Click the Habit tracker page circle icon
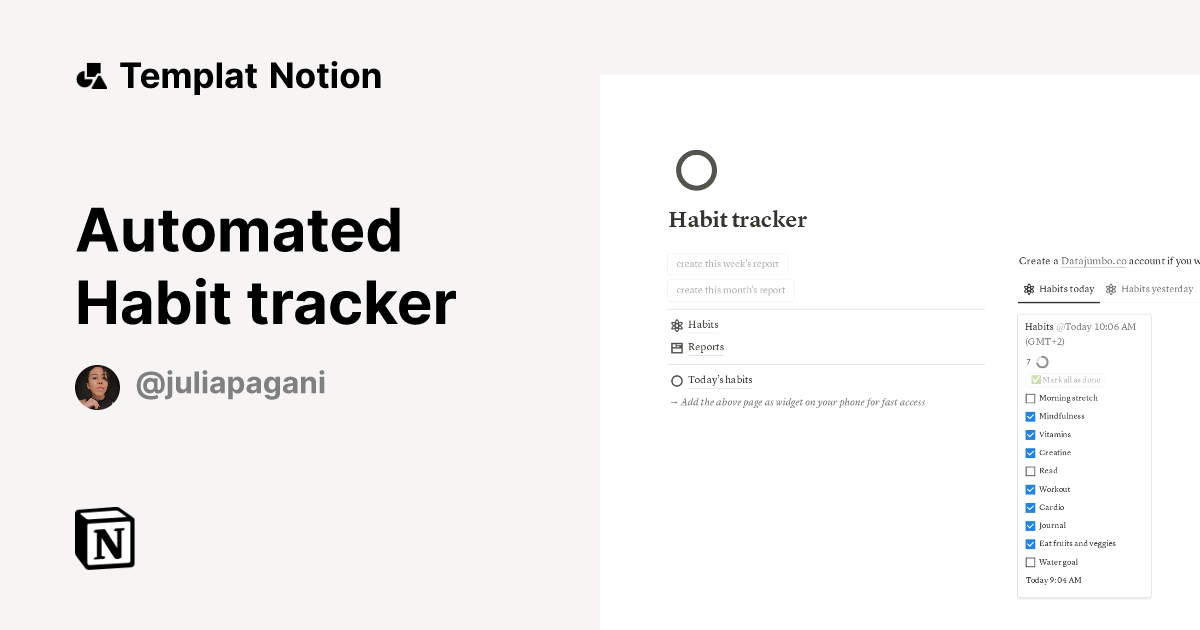 696,170
